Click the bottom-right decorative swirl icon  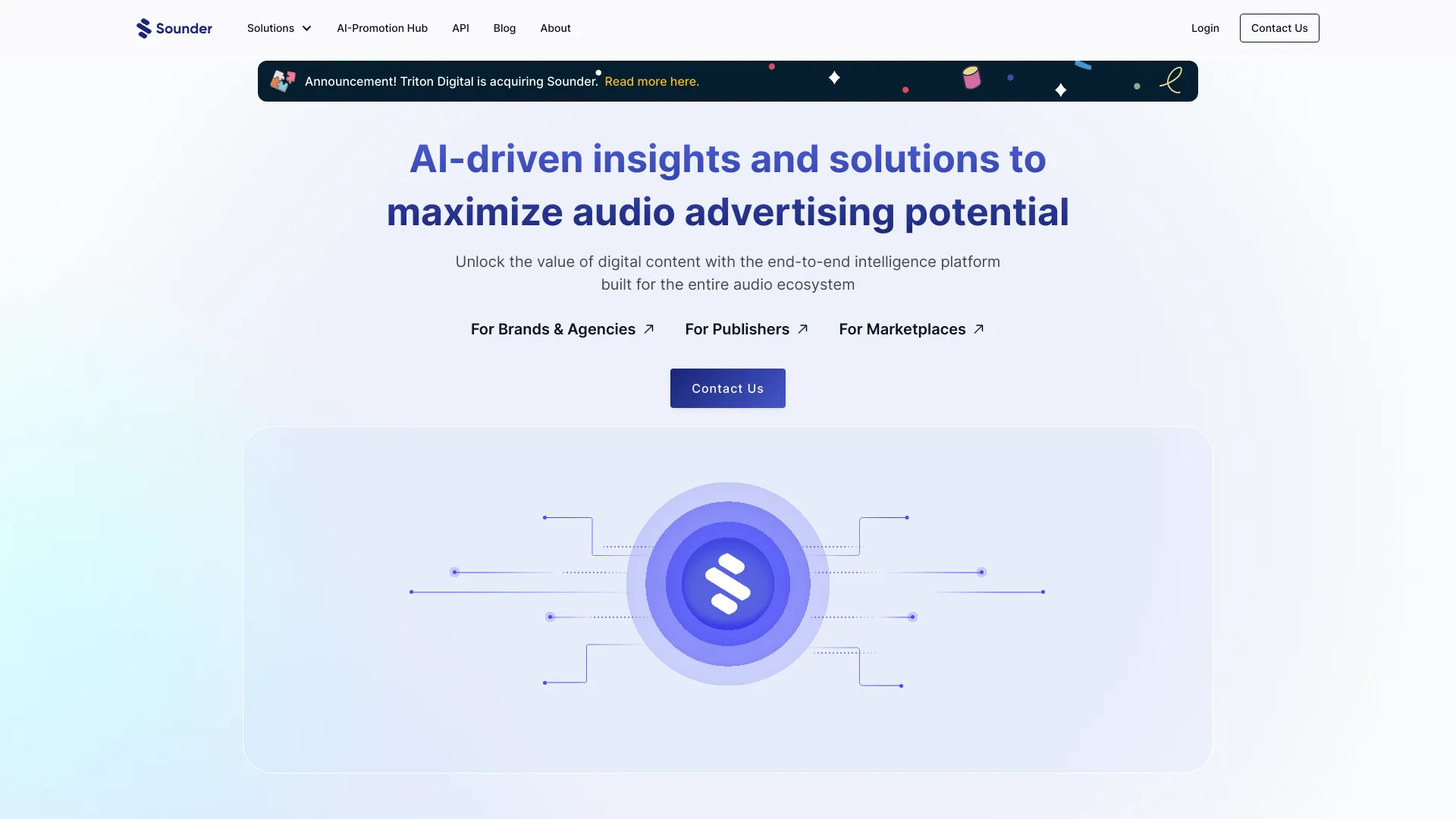pyautogui.click(x=1173, y=80)
